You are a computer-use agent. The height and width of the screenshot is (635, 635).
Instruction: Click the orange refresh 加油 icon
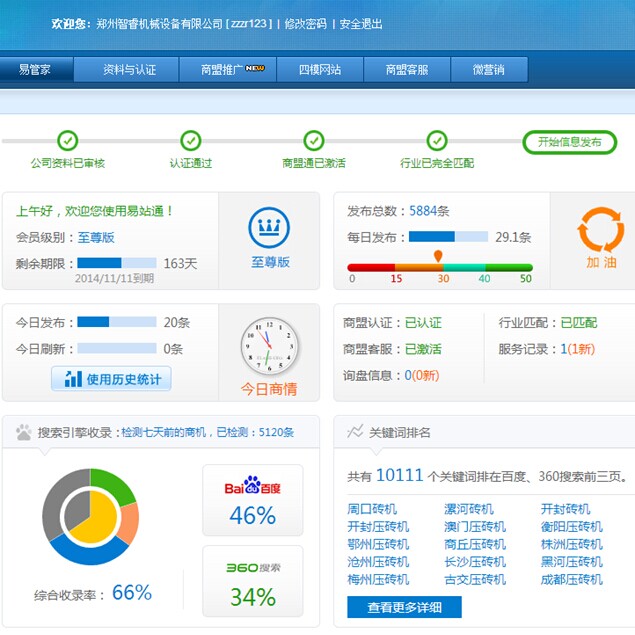point(600,230)
